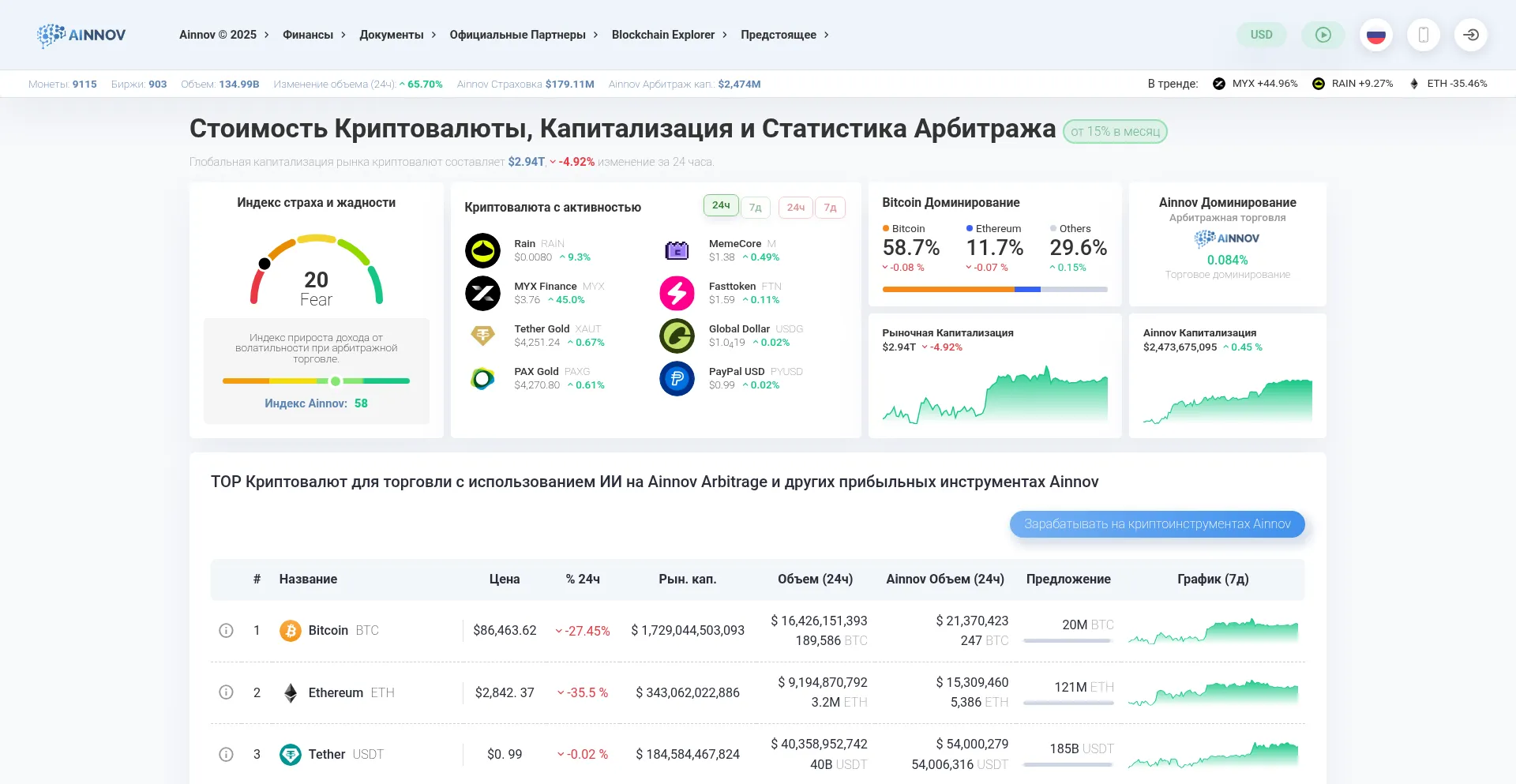Click the mobile phone icon button
Image resolution: width=1516 pixels, height=784 pixels.
(1423, 35)
